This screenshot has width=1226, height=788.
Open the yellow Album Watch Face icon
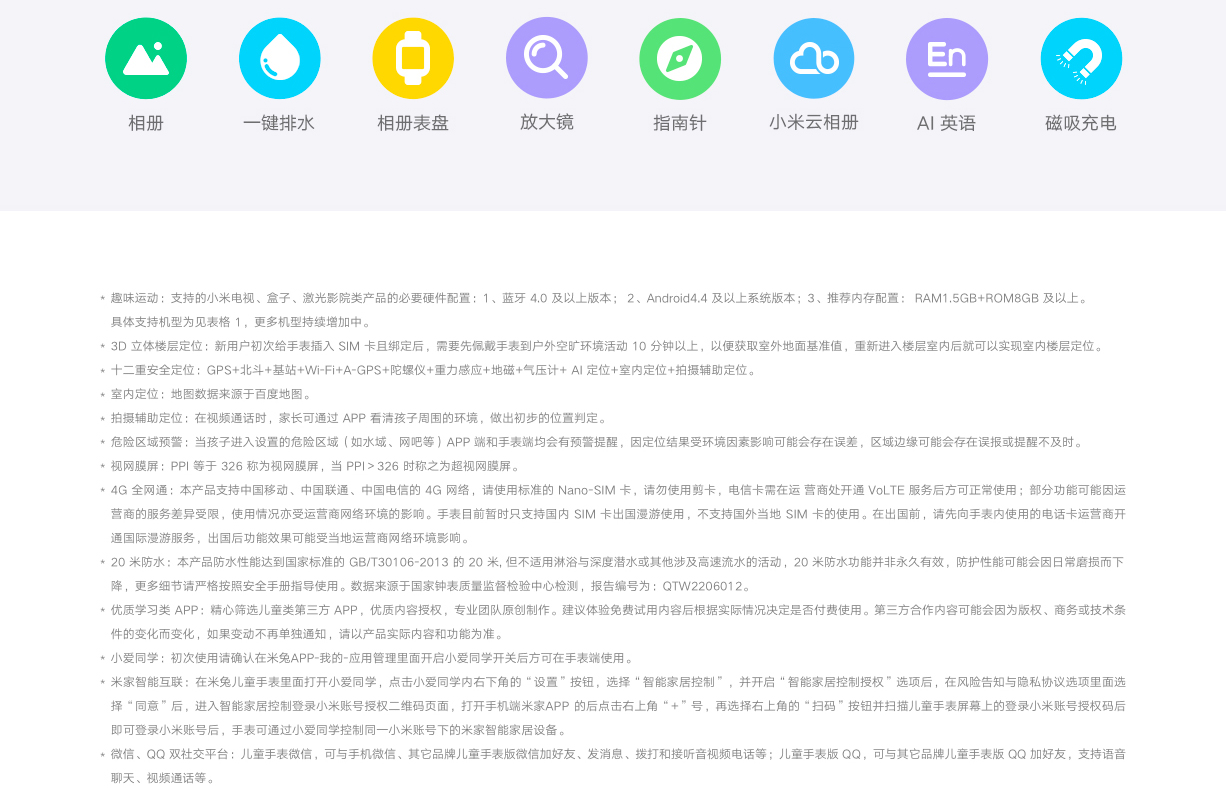(x=413, y=59)
